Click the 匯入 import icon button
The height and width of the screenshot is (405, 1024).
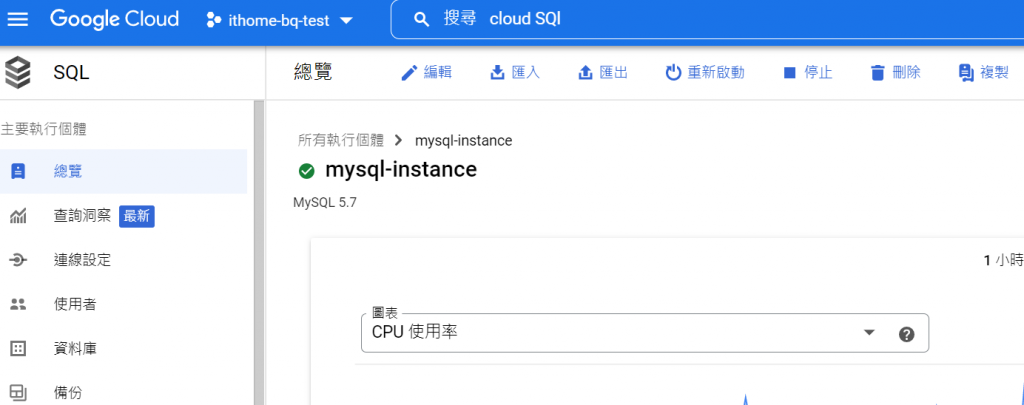(x=514, y=73)
